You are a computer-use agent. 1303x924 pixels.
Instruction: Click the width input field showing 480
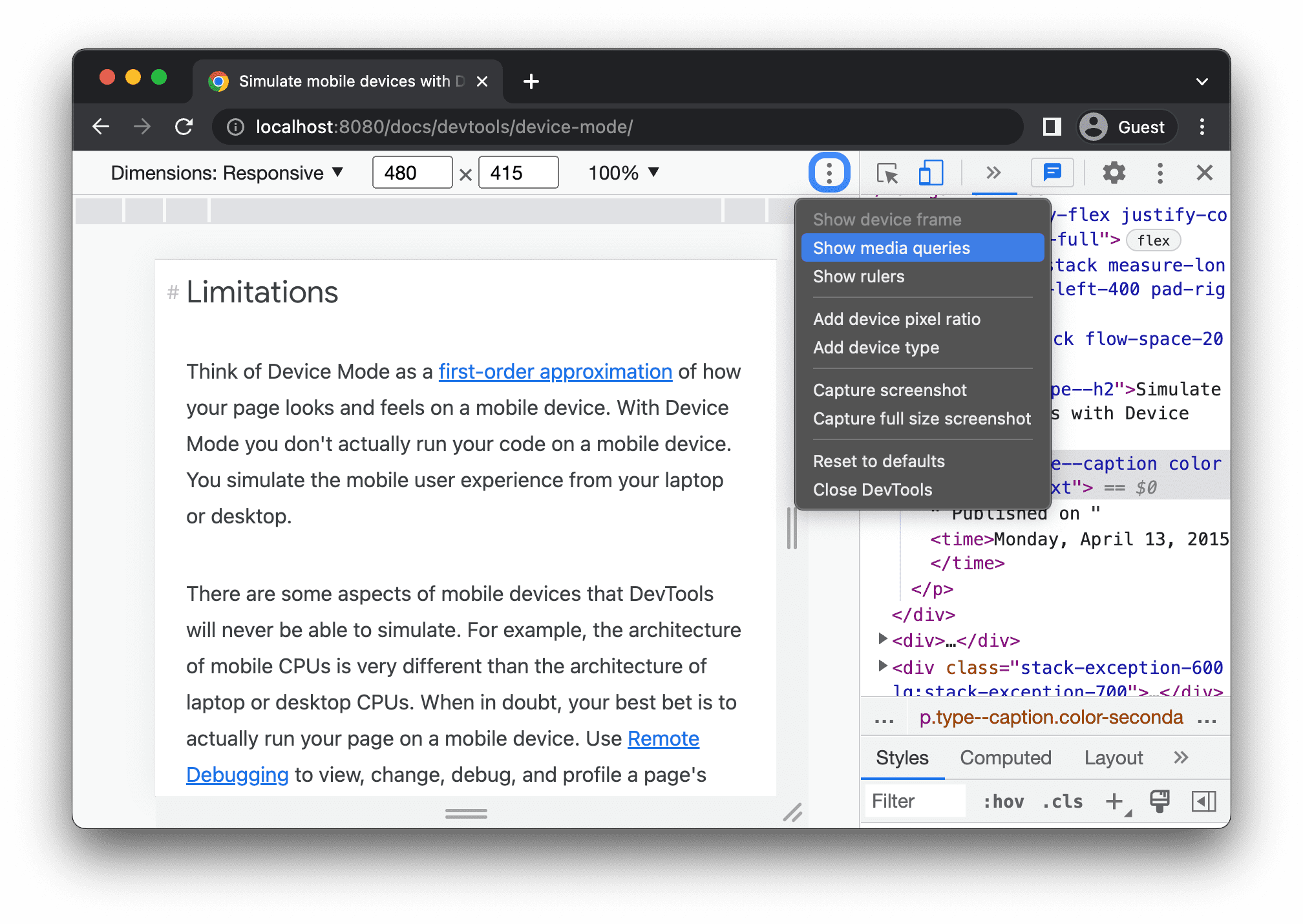click(410, 173)
